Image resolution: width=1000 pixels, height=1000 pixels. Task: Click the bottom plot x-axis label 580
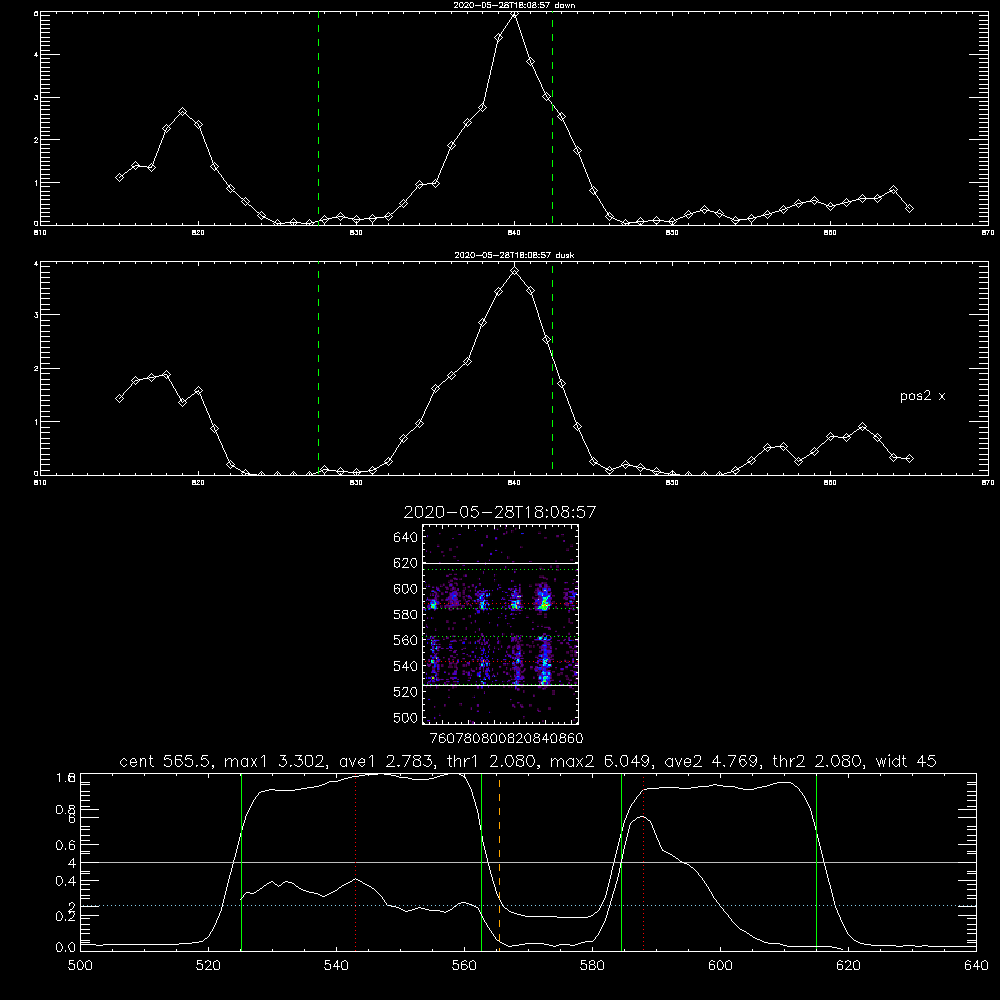(592, 966)
